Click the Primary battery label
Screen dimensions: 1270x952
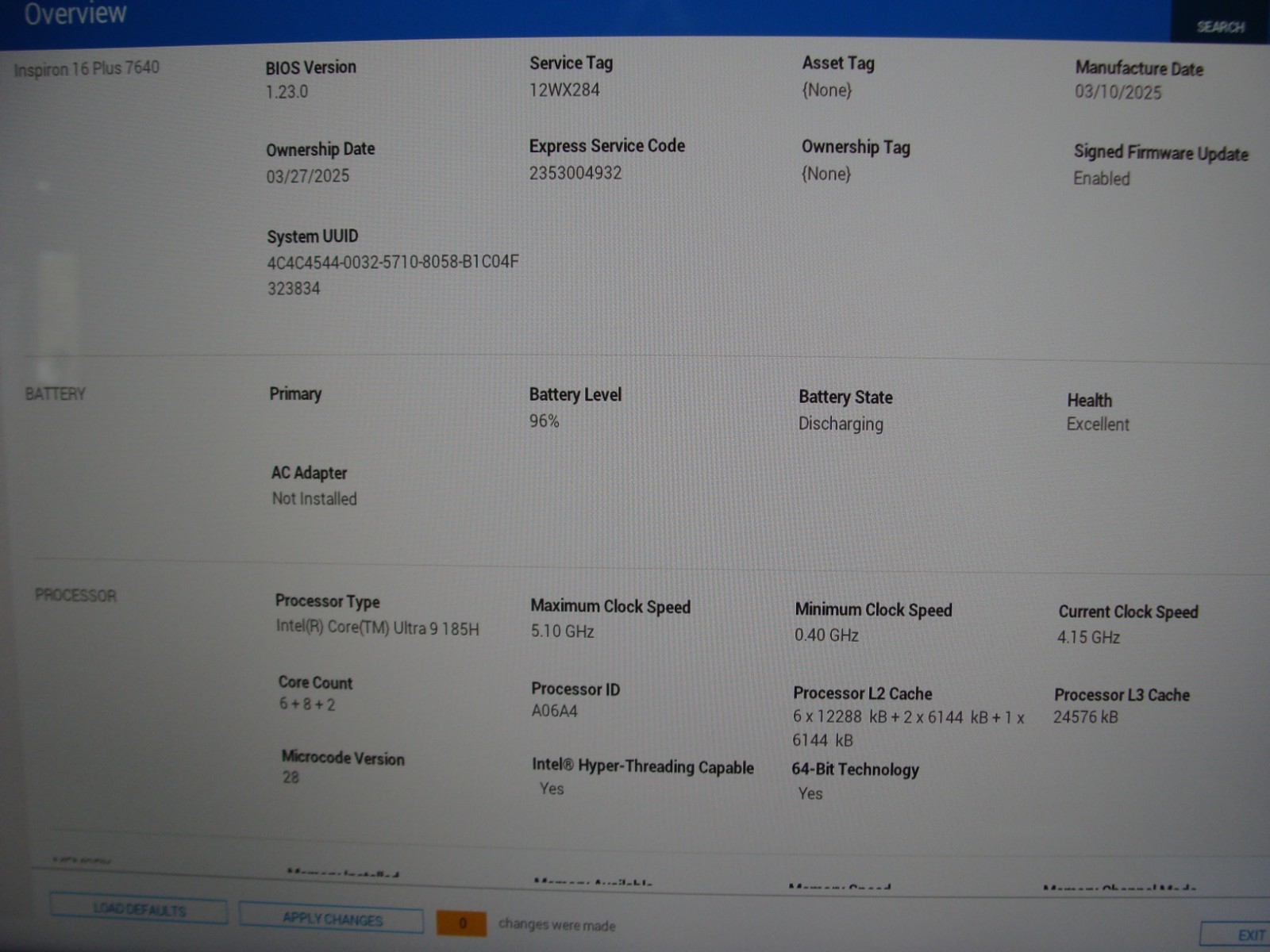pos(295,393)
